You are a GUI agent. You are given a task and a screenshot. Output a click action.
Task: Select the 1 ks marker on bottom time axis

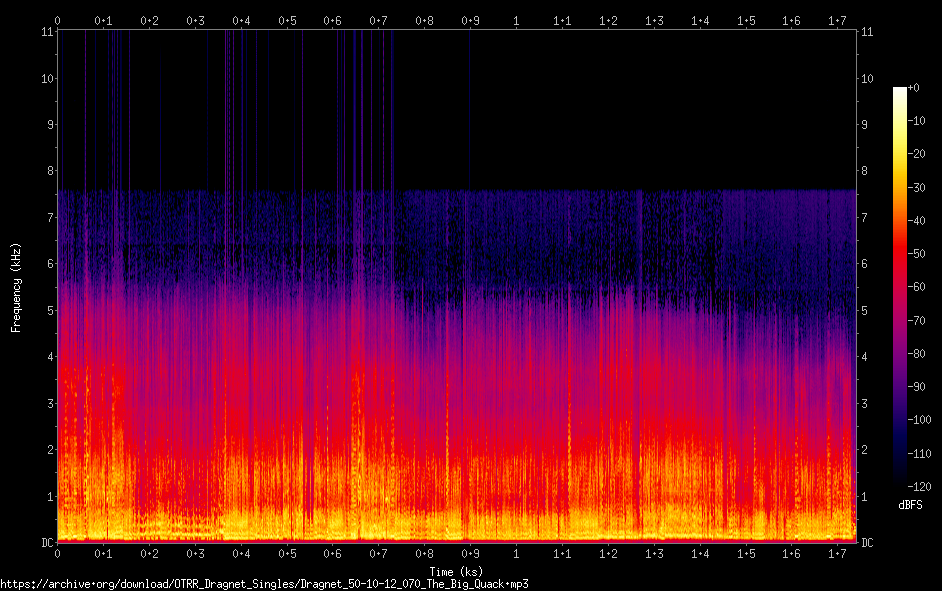[516, 553]
